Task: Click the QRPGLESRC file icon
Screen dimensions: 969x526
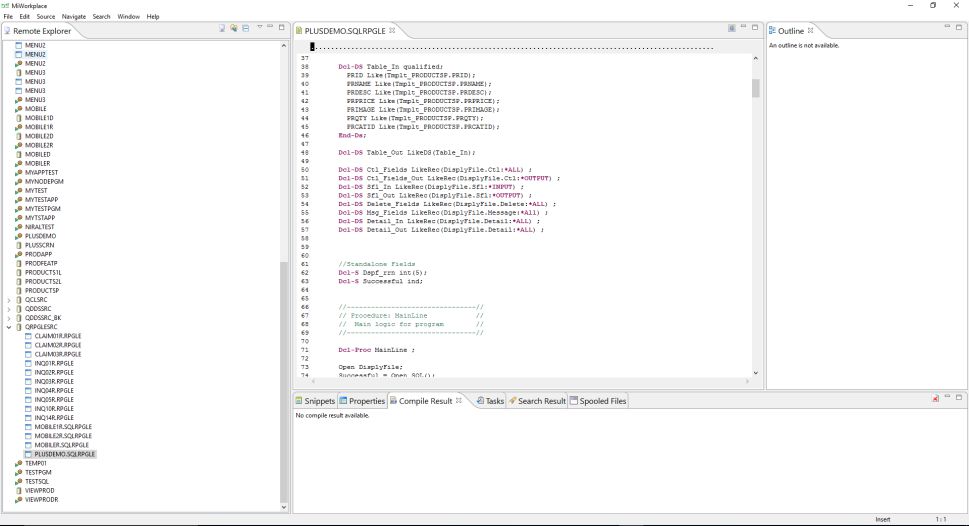Action: [19, 327]
